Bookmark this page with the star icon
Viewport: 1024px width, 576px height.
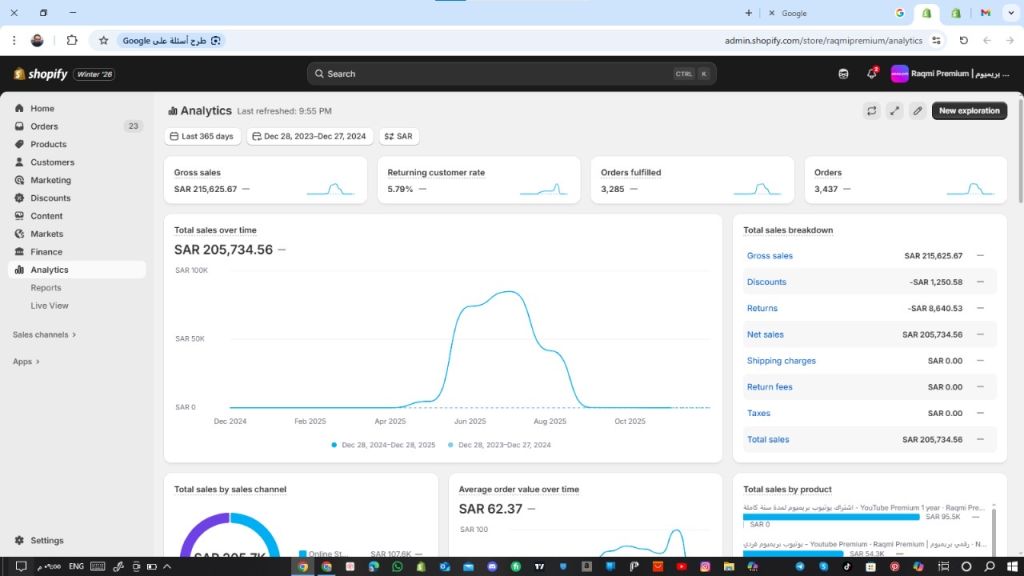point(103,40)
